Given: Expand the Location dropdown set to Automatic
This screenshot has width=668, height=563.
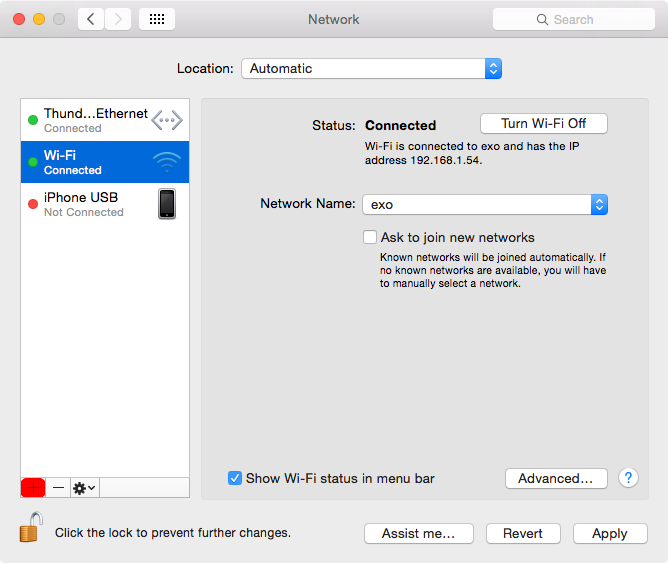Looking at the screenshot, I should pyautogui.click(x=371, y=69).
